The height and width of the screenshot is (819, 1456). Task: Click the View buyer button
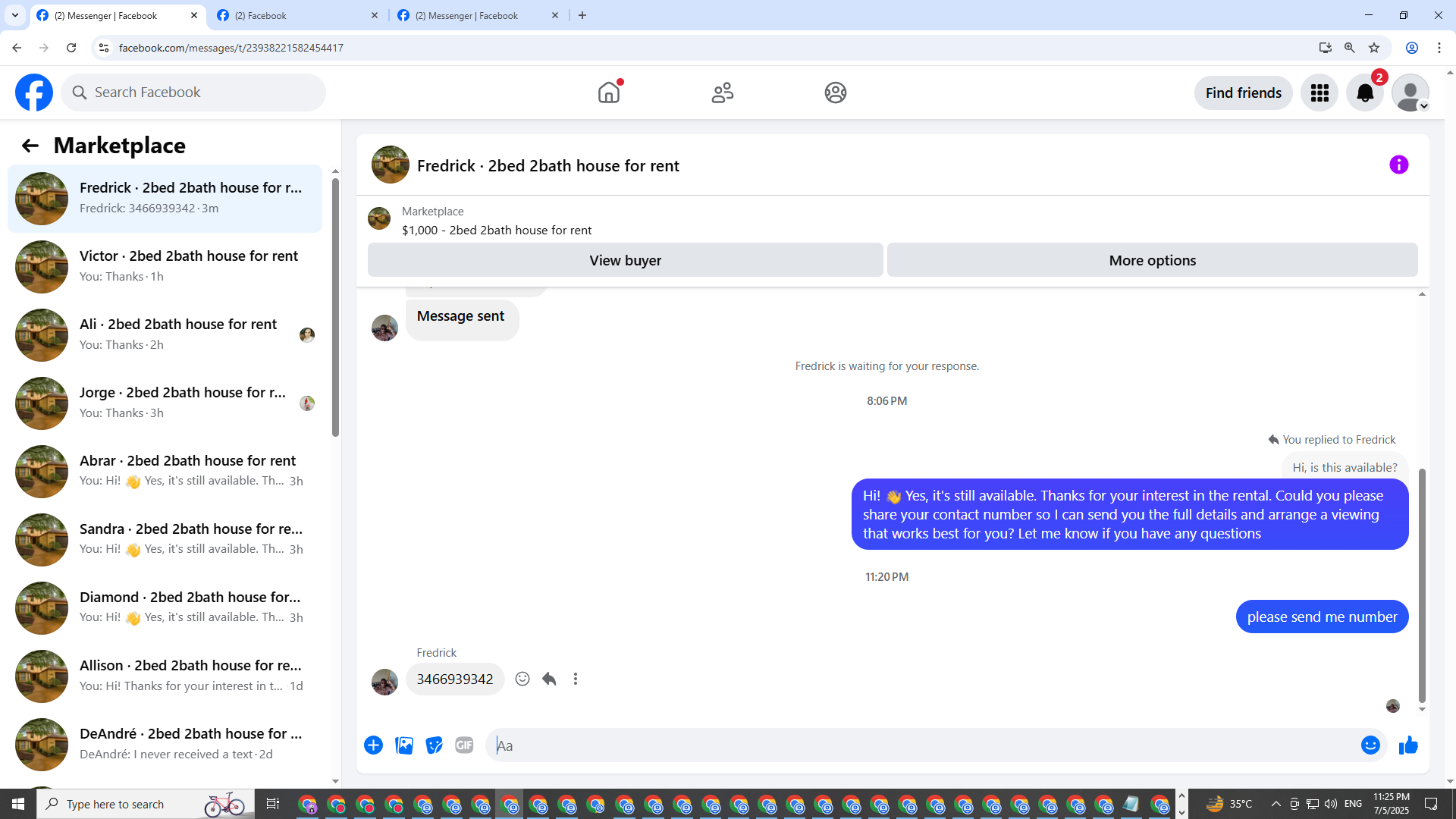pos(625,260)
